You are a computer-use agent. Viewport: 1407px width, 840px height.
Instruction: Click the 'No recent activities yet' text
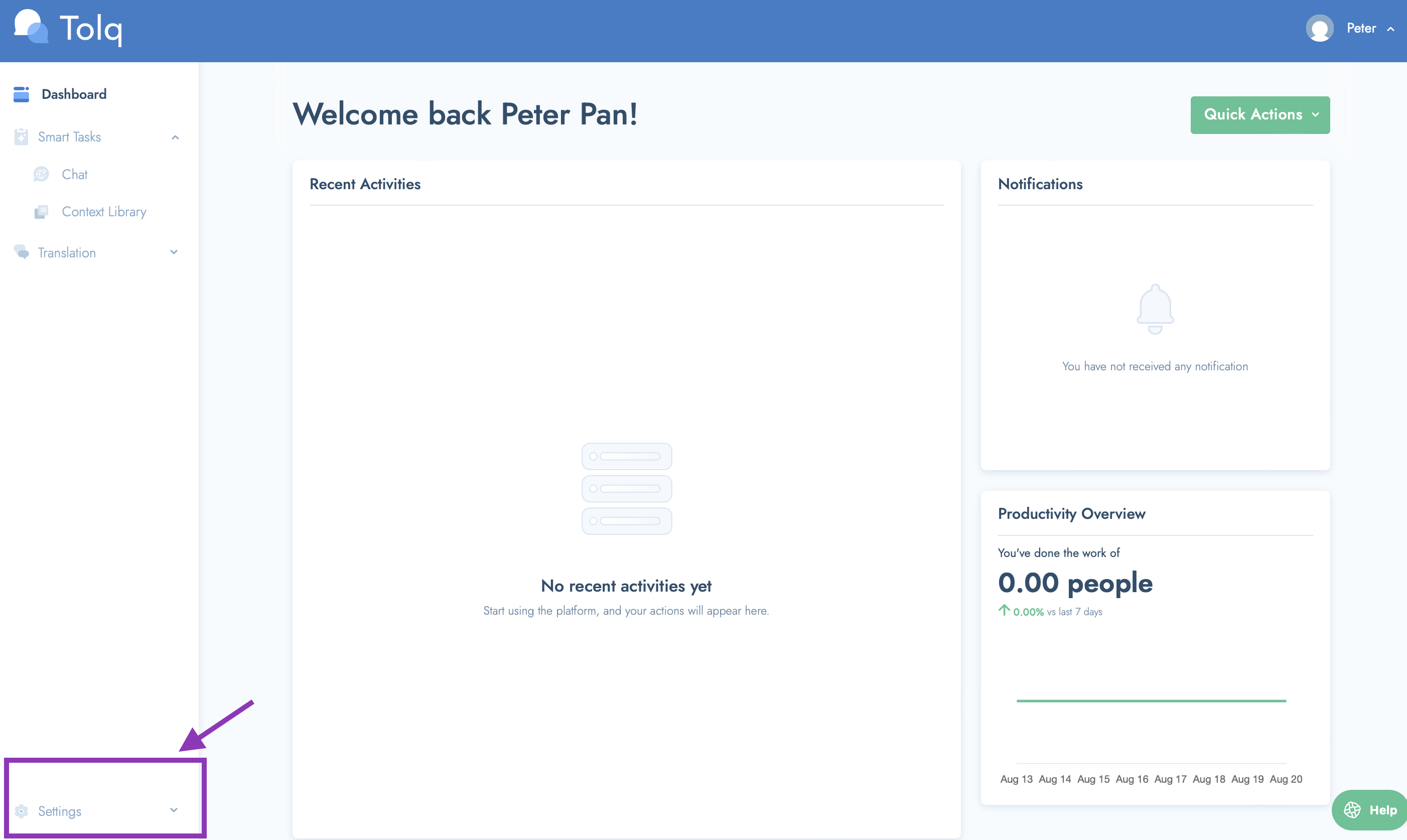pos(627,586)
